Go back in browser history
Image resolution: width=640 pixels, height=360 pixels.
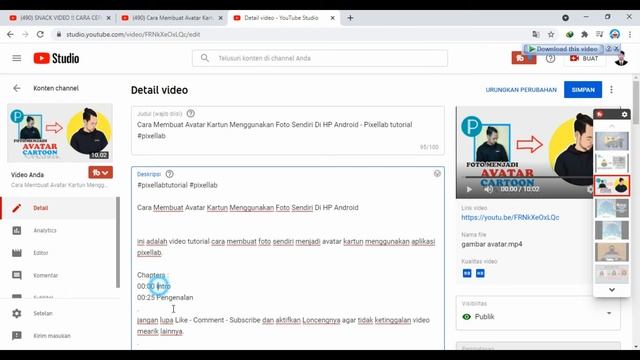point(10,35)
